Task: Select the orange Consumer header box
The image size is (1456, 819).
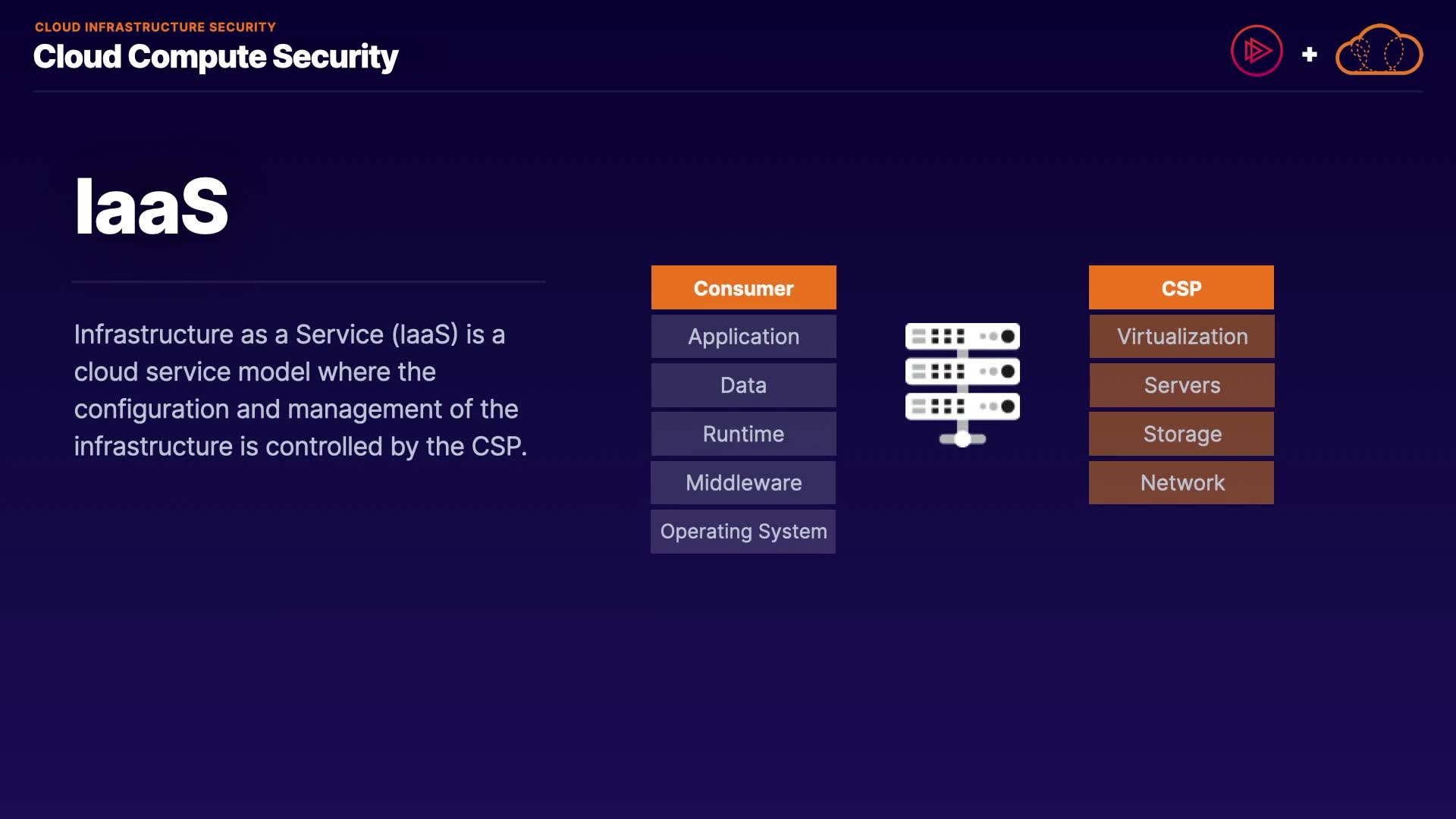Action: pos(743,288)
